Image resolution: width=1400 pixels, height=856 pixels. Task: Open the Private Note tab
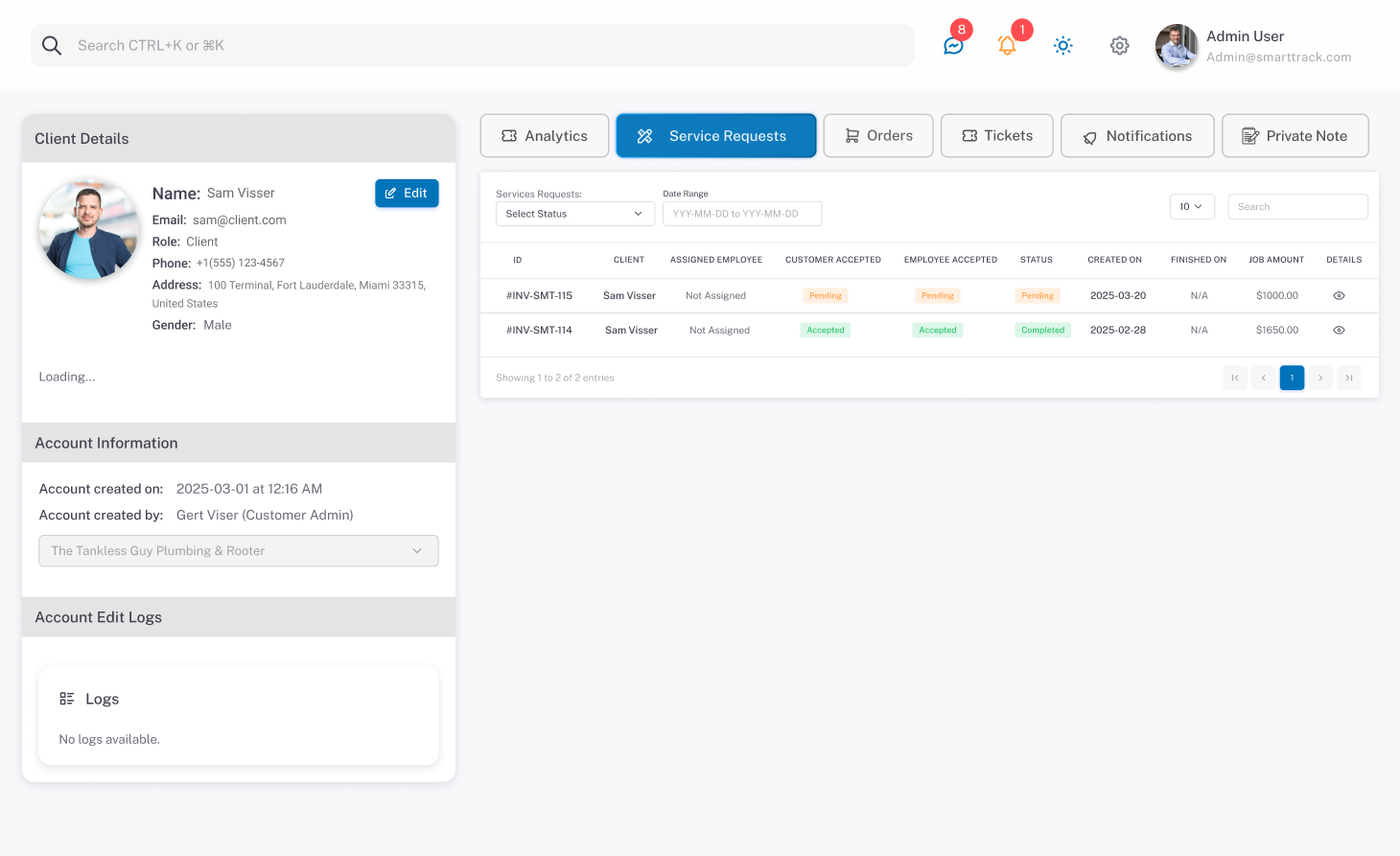pyautogui.click(x=1295, y=136)
